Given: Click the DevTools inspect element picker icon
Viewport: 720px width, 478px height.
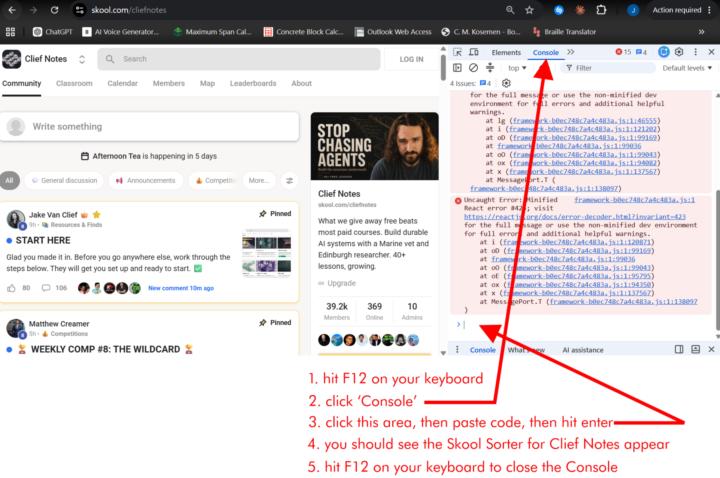Looking at the screenshot, I should [x=457, y=52].
